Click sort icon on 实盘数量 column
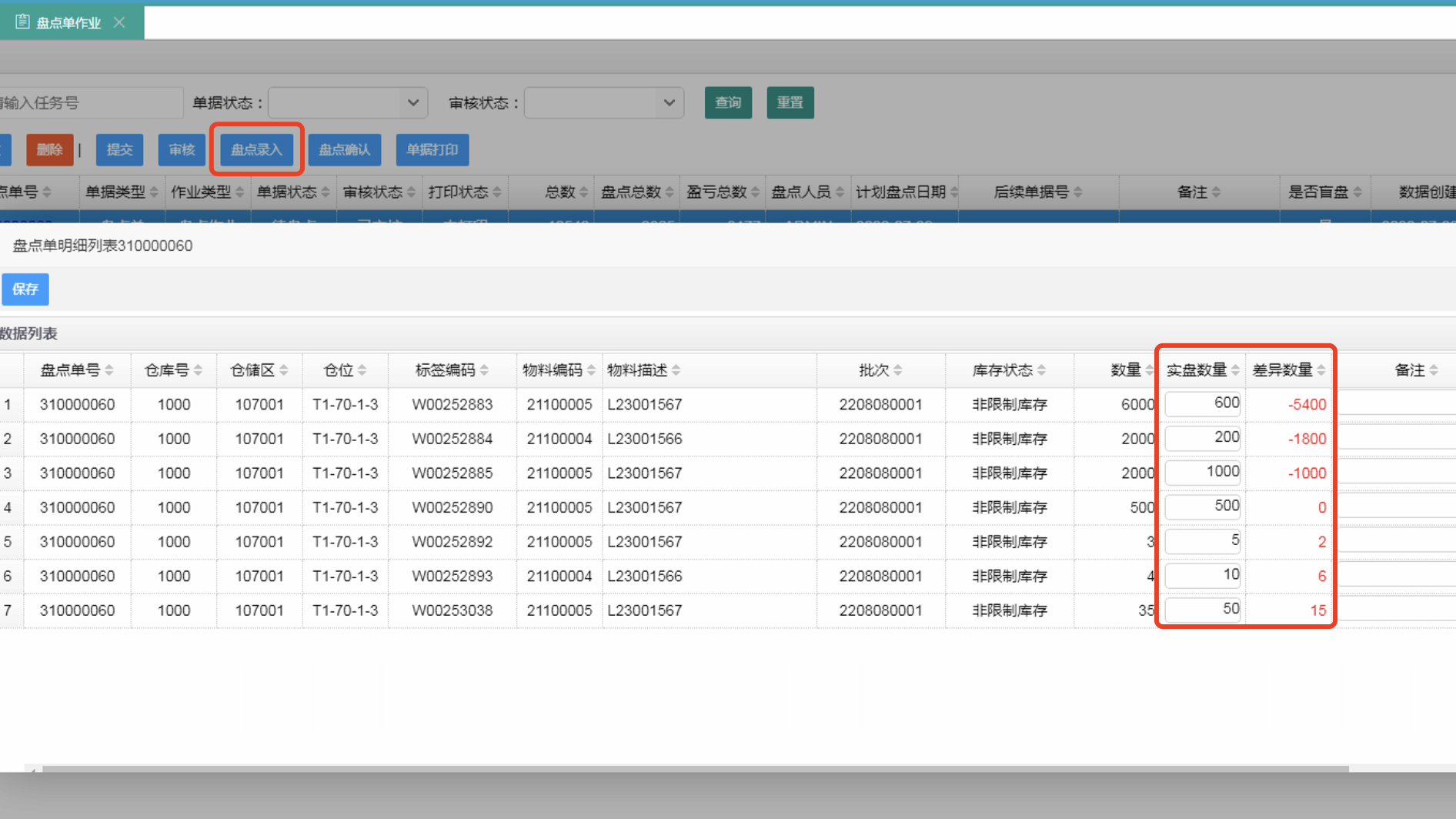 [1235, 370]
